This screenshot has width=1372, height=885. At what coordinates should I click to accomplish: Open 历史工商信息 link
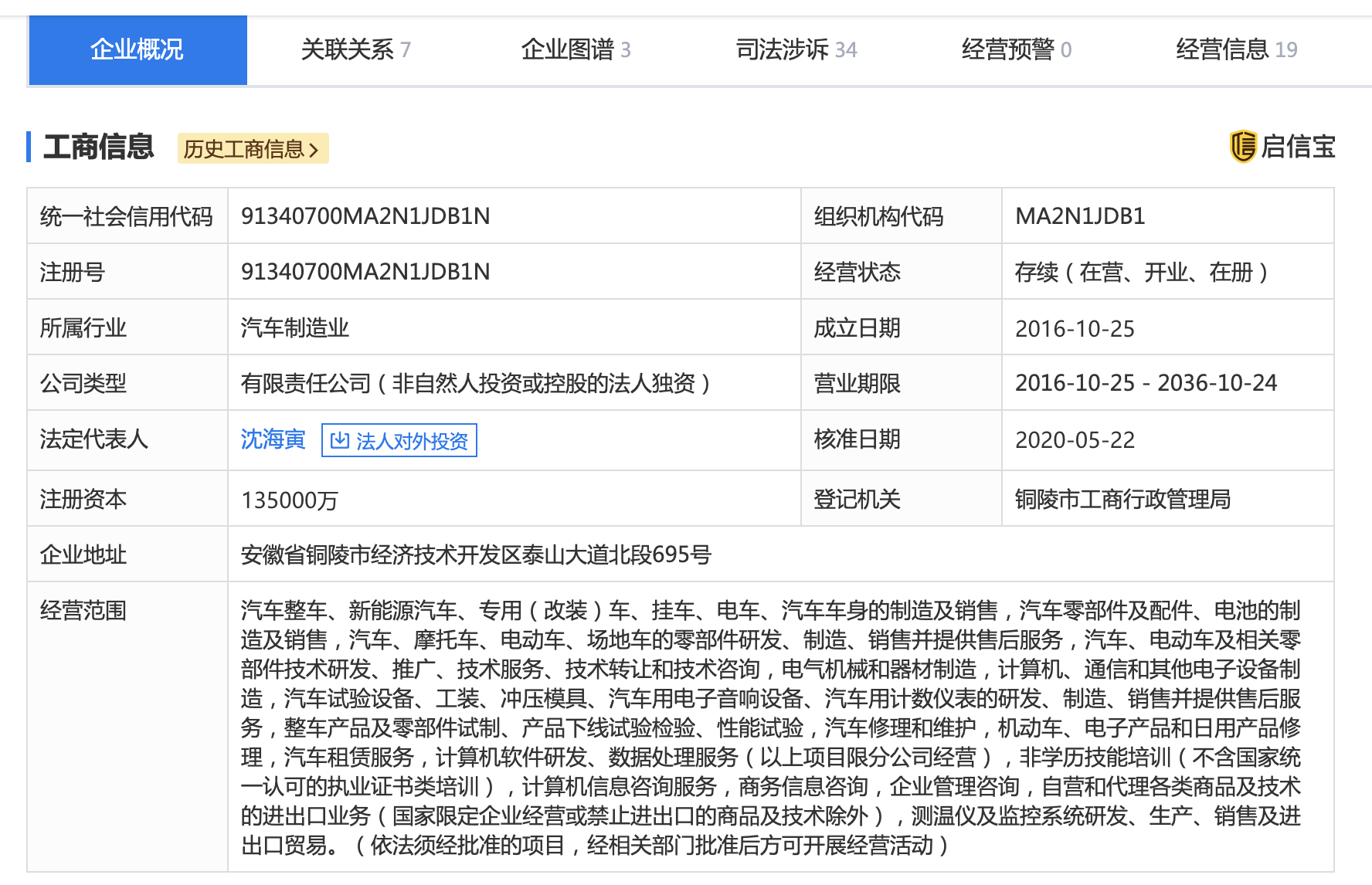[x=253, y=148]
